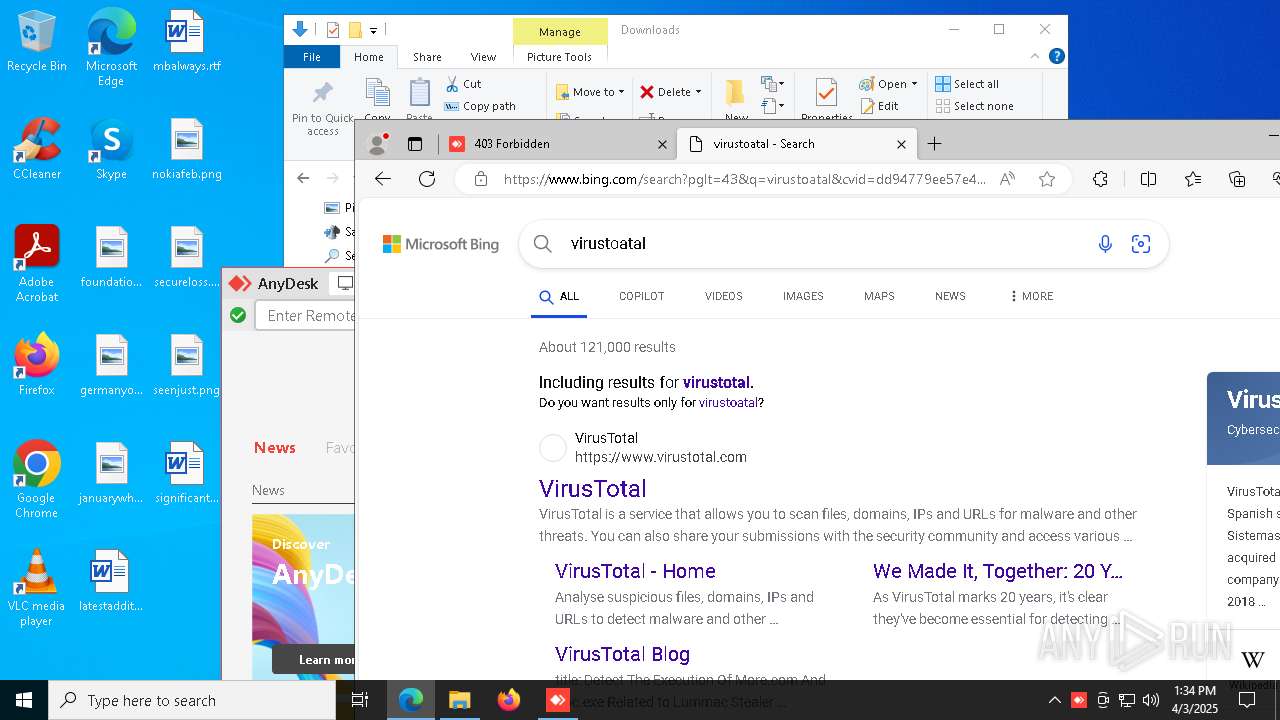Click the News tab in AnyDesk
This screenshot has width=1280, height=720.
click(x=275, y=448)
